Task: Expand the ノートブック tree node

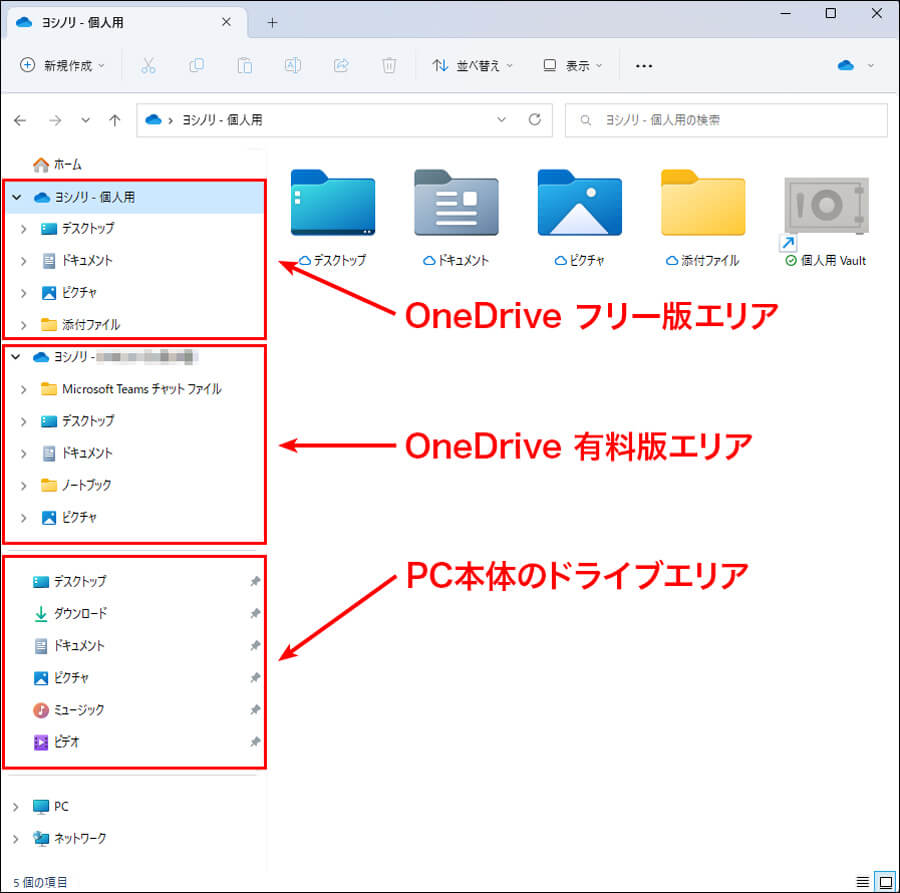Action: point(24,486)
